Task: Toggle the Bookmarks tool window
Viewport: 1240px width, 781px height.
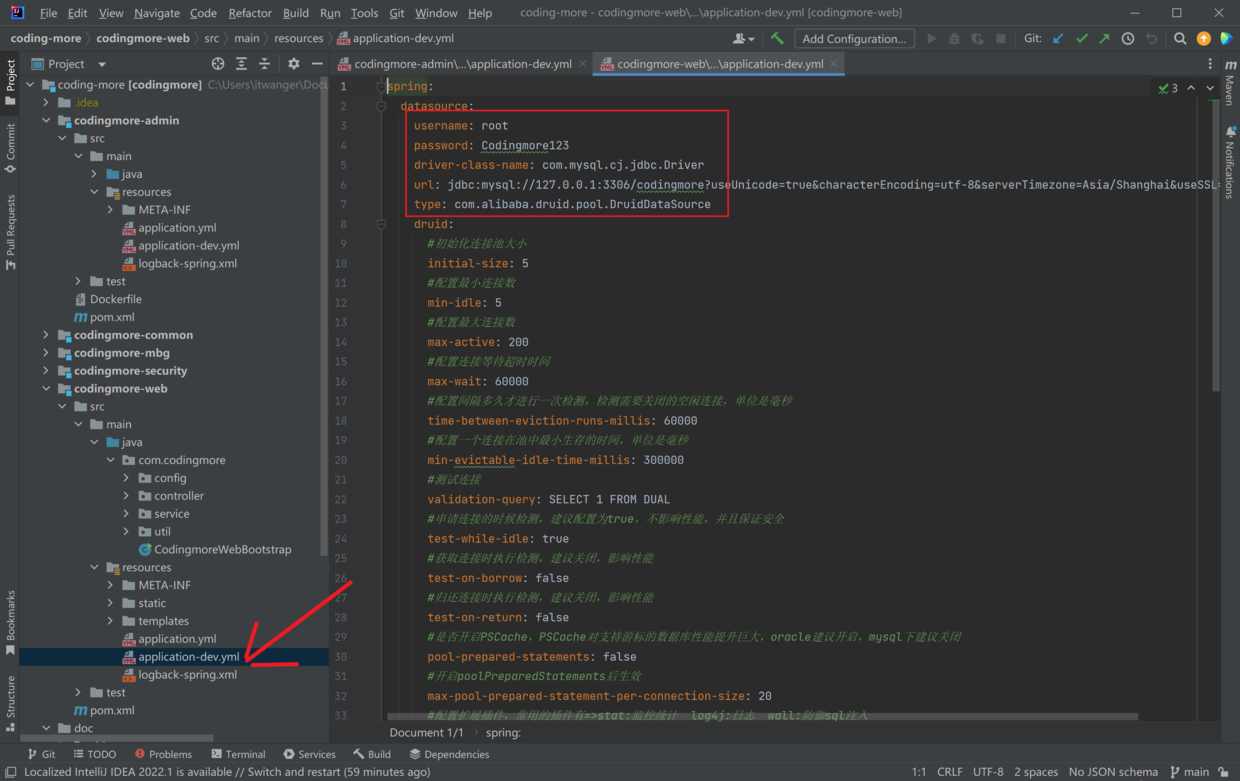Action: 11,622
